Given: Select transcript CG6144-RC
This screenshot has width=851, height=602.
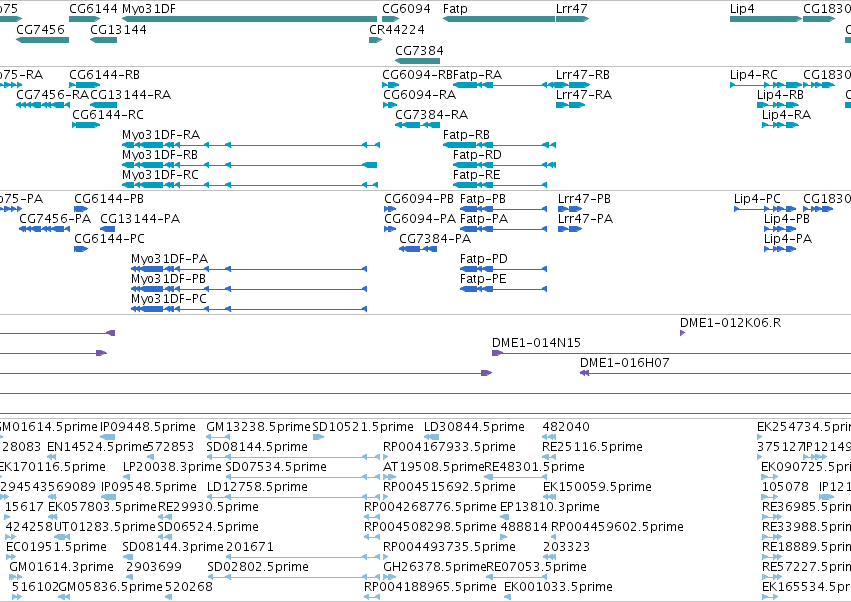Looking at the screenshot, I should (x=86, y=125).
